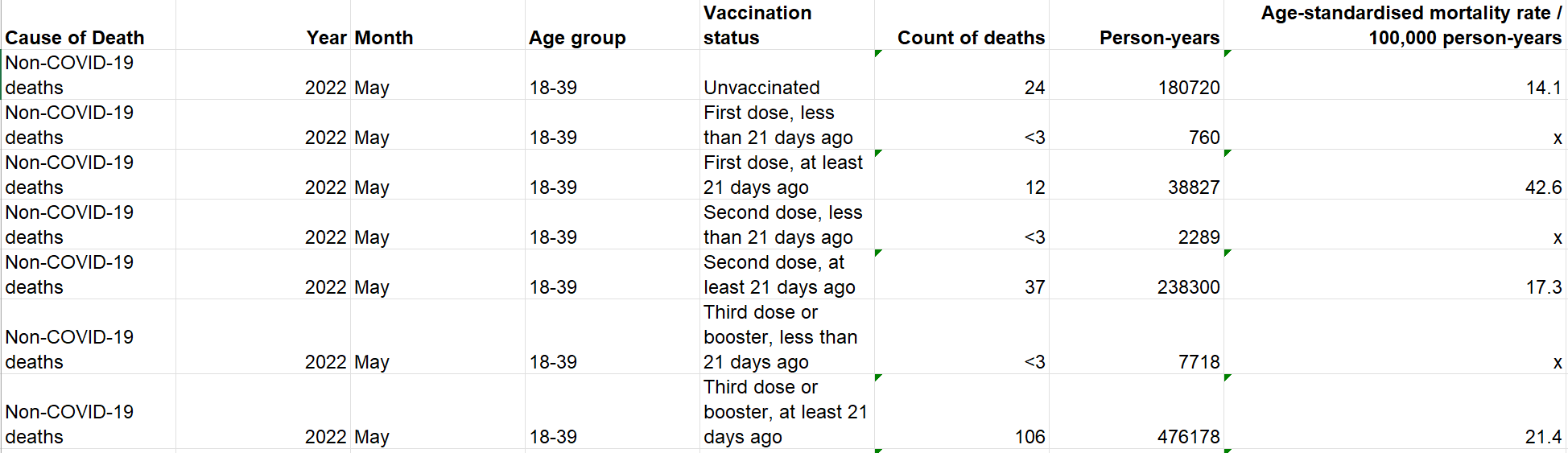
Task: Select the 'Person-years' header cell
Action: point(1137,25)
